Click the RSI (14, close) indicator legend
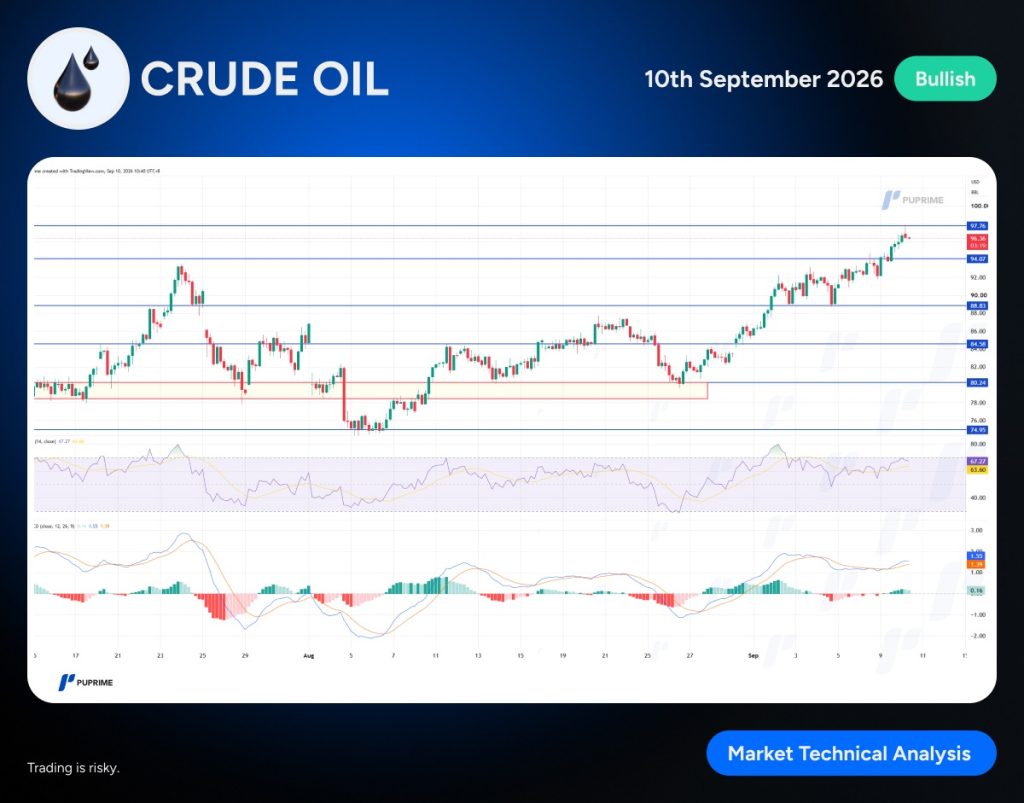The height and width of the screenshot is (803, 1024). point(59,441)
